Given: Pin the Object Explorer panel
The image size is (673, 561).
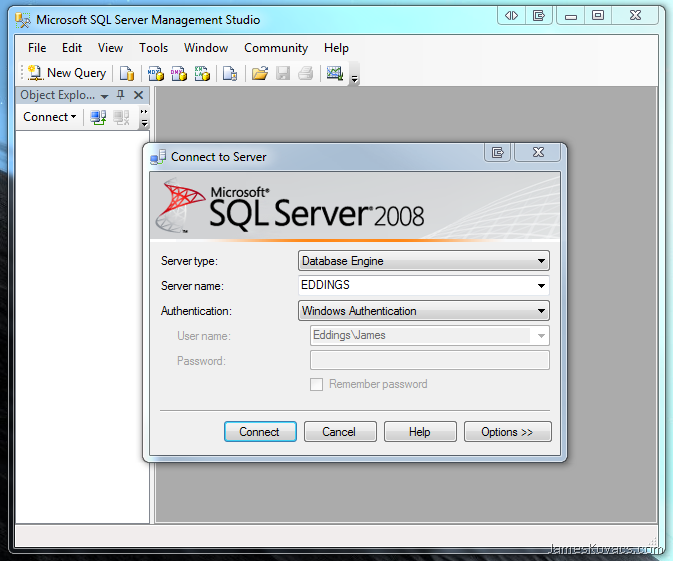Looking at the screenshot, I should point(121,95).
